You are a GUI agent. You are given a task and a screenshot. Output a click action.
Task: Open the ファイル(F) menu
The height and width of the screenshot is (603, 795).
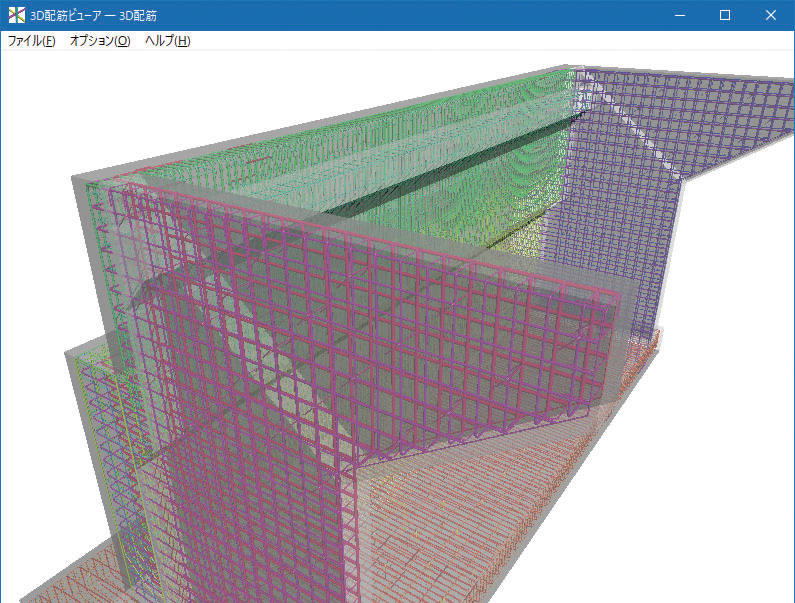coord(31,41)
